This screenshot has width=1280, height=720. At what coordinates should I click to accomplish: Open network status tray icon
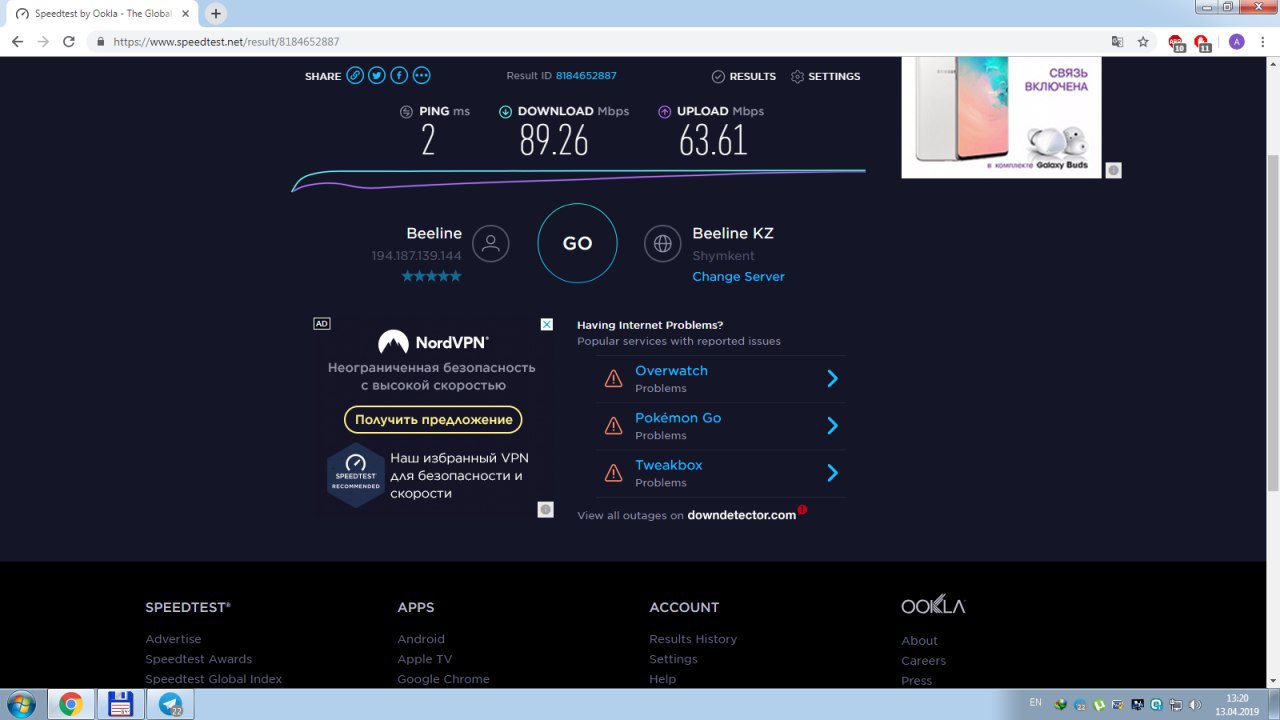(x=1175, y=705)
